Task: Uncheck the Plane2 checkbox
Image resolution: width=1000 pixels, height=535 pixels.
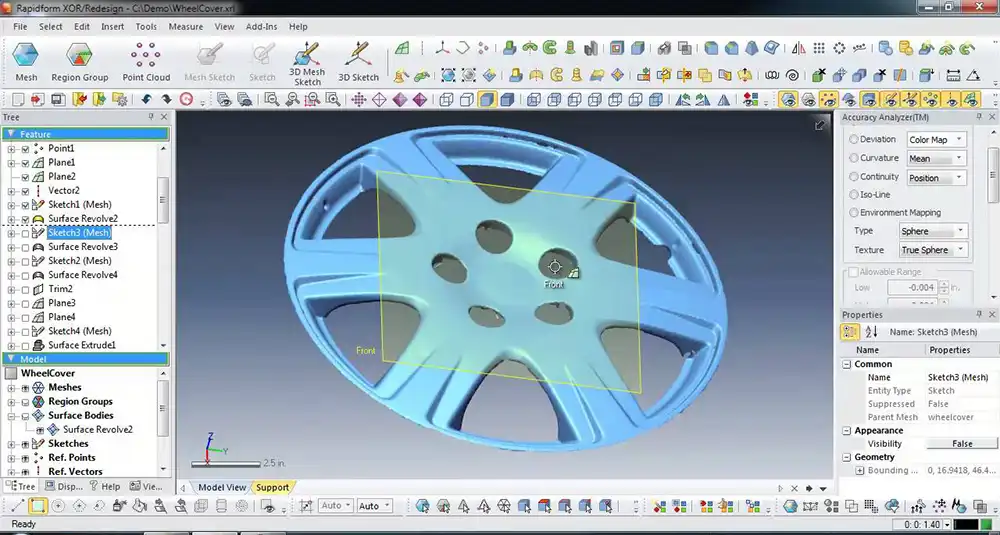Action: pyautogui.click(x=25, y=177)
